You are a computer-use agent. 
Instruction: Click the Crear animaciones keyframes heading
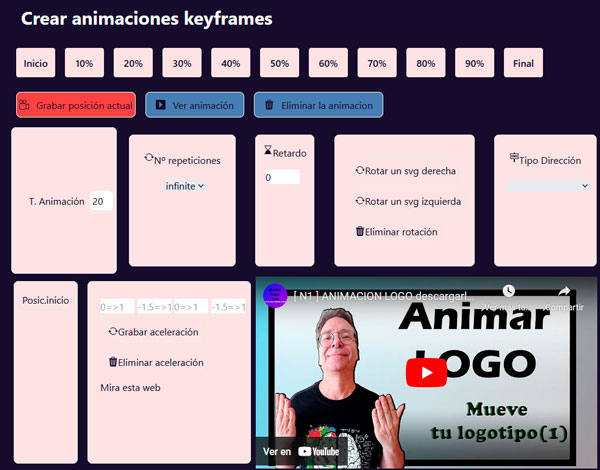point(147,18)
